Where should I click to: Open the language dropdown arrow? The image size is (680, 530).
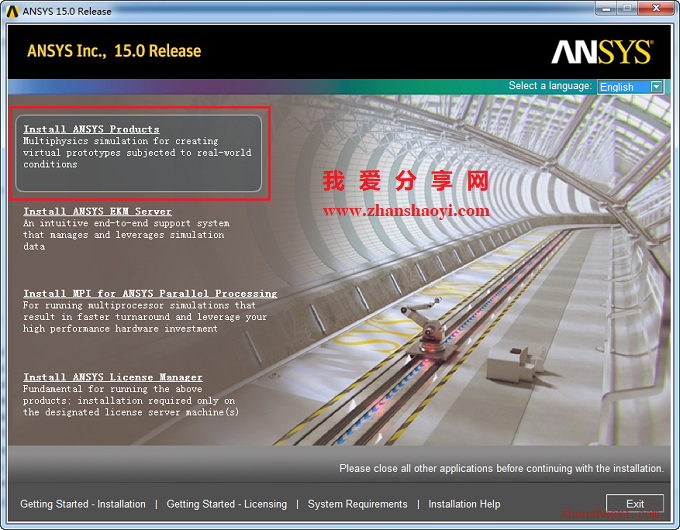(x=657, y=87)
